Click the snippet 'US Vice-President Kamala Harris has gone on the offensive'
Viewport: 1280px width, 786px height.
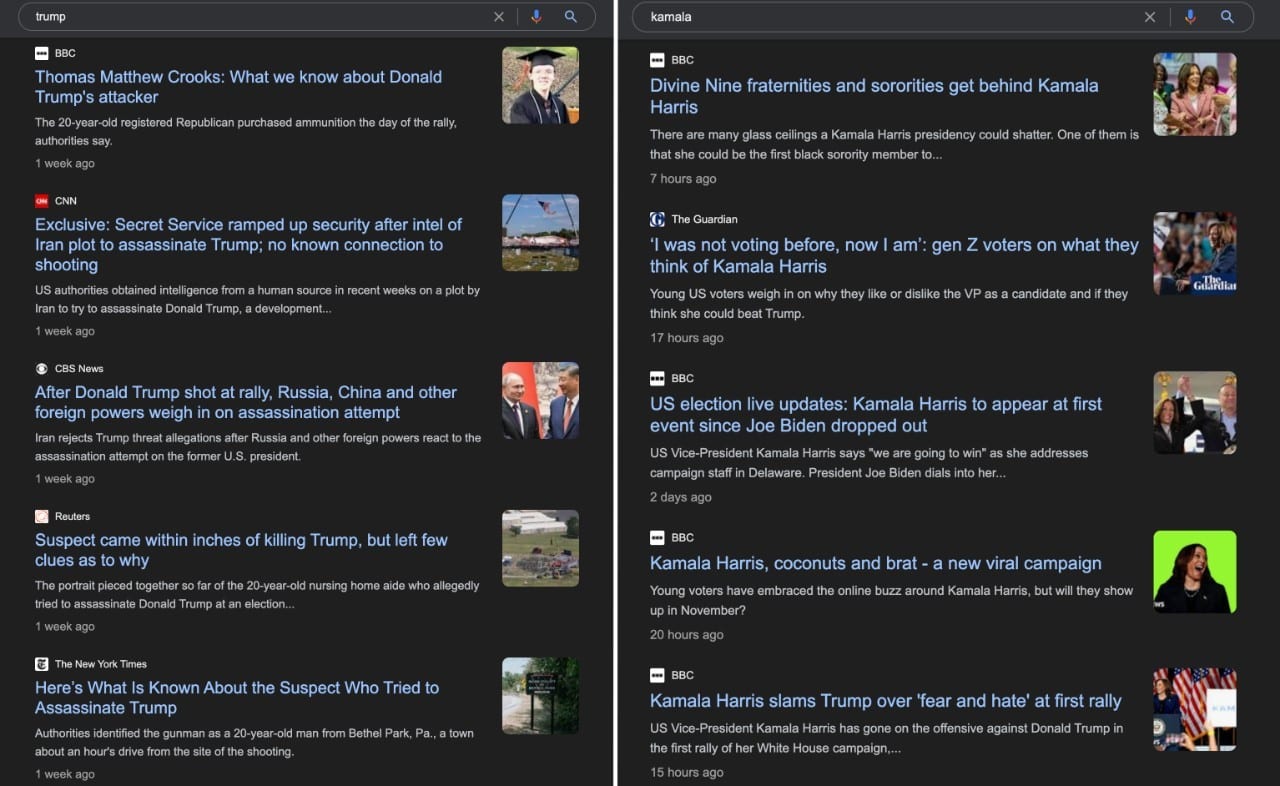click(886, 738)
